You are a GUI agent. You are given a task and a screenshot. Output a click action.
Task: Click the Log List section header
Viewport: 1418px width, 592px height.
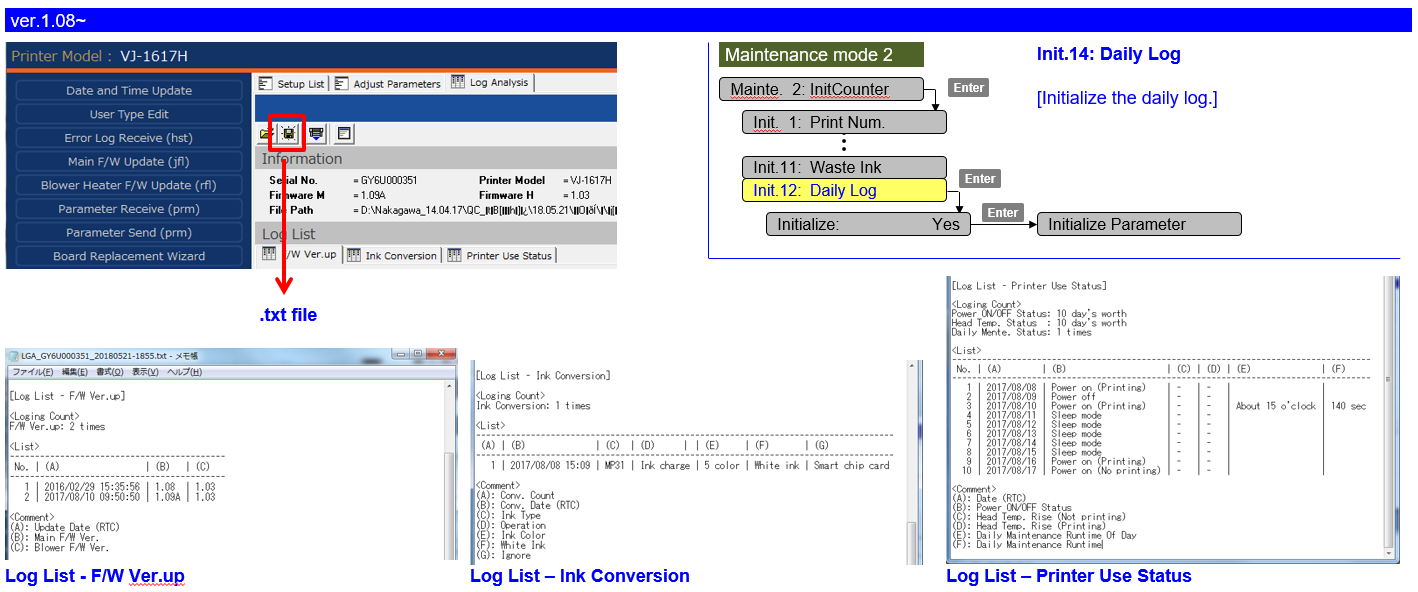(436, 233)
